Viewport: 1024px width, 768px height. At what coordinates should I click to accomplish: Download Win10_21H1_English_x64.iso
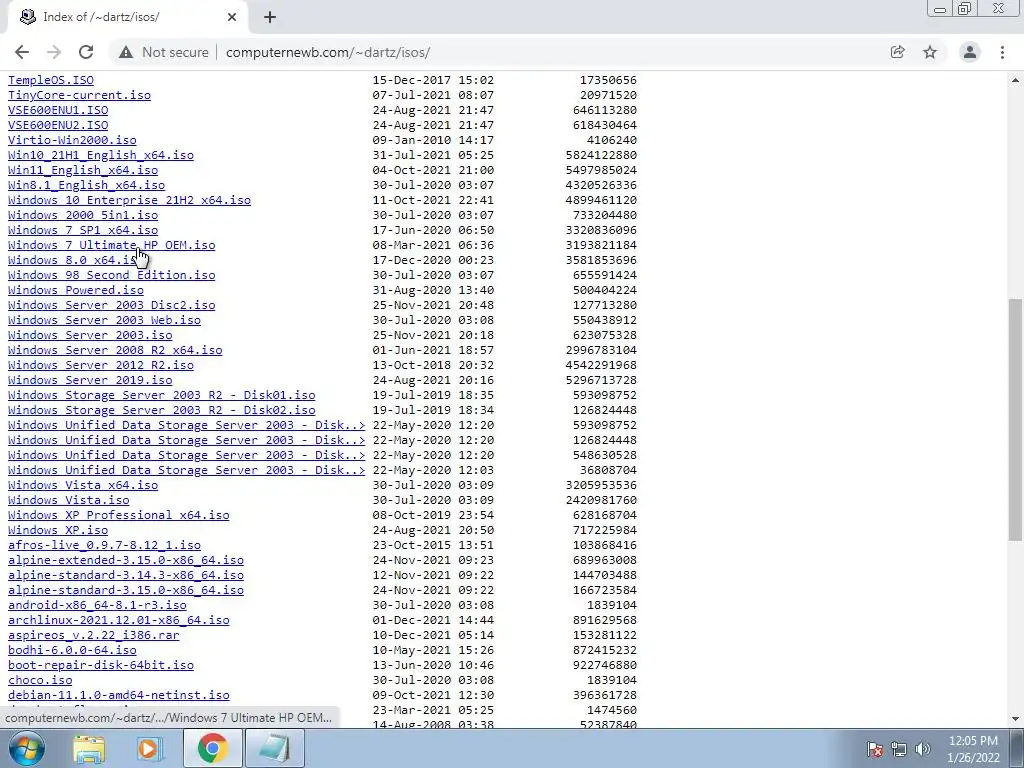tap(101, 155)
